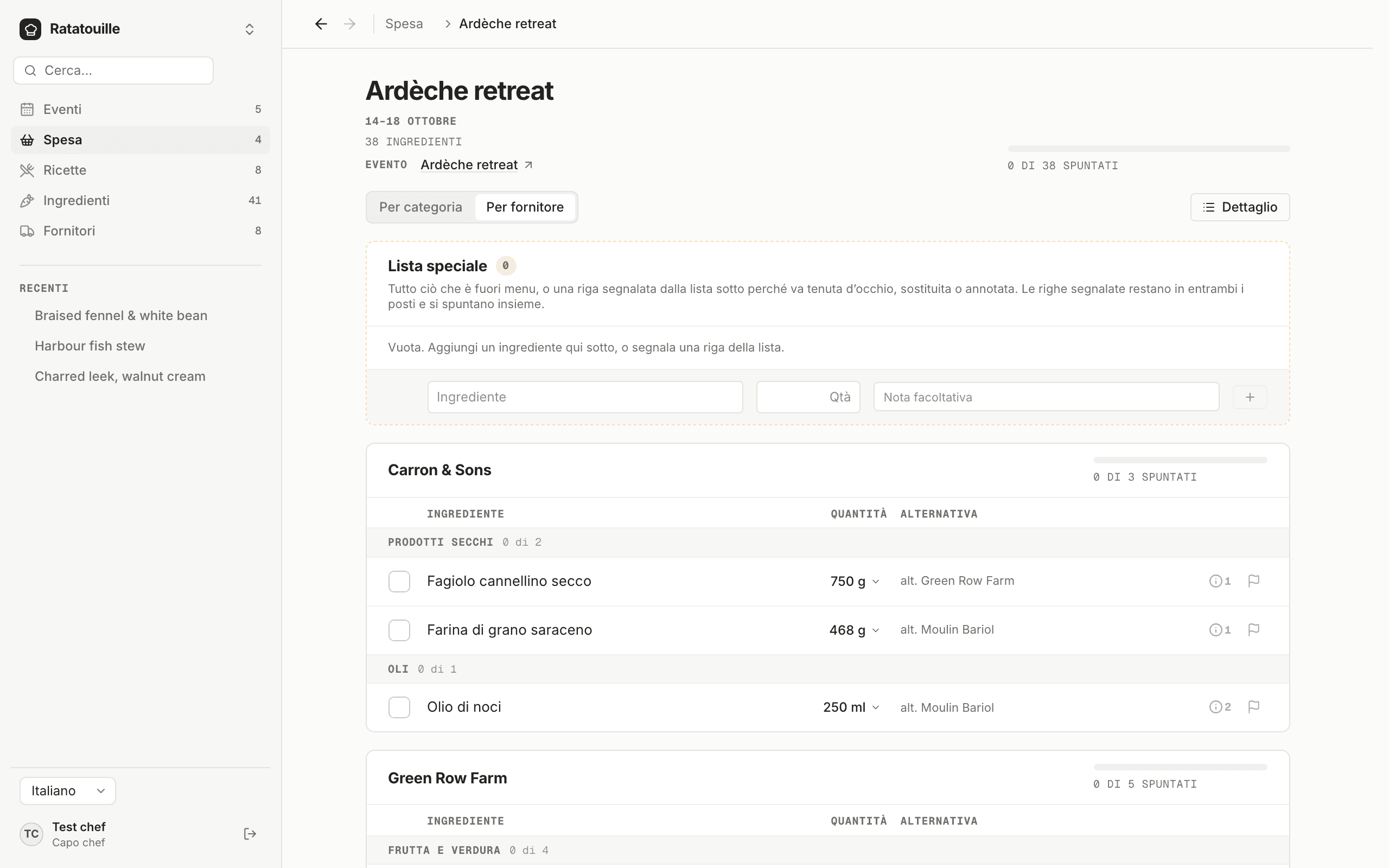Flag the Olio di noci row
This screenshot has width=1389, height=868.
click(x=1253, y=707)
